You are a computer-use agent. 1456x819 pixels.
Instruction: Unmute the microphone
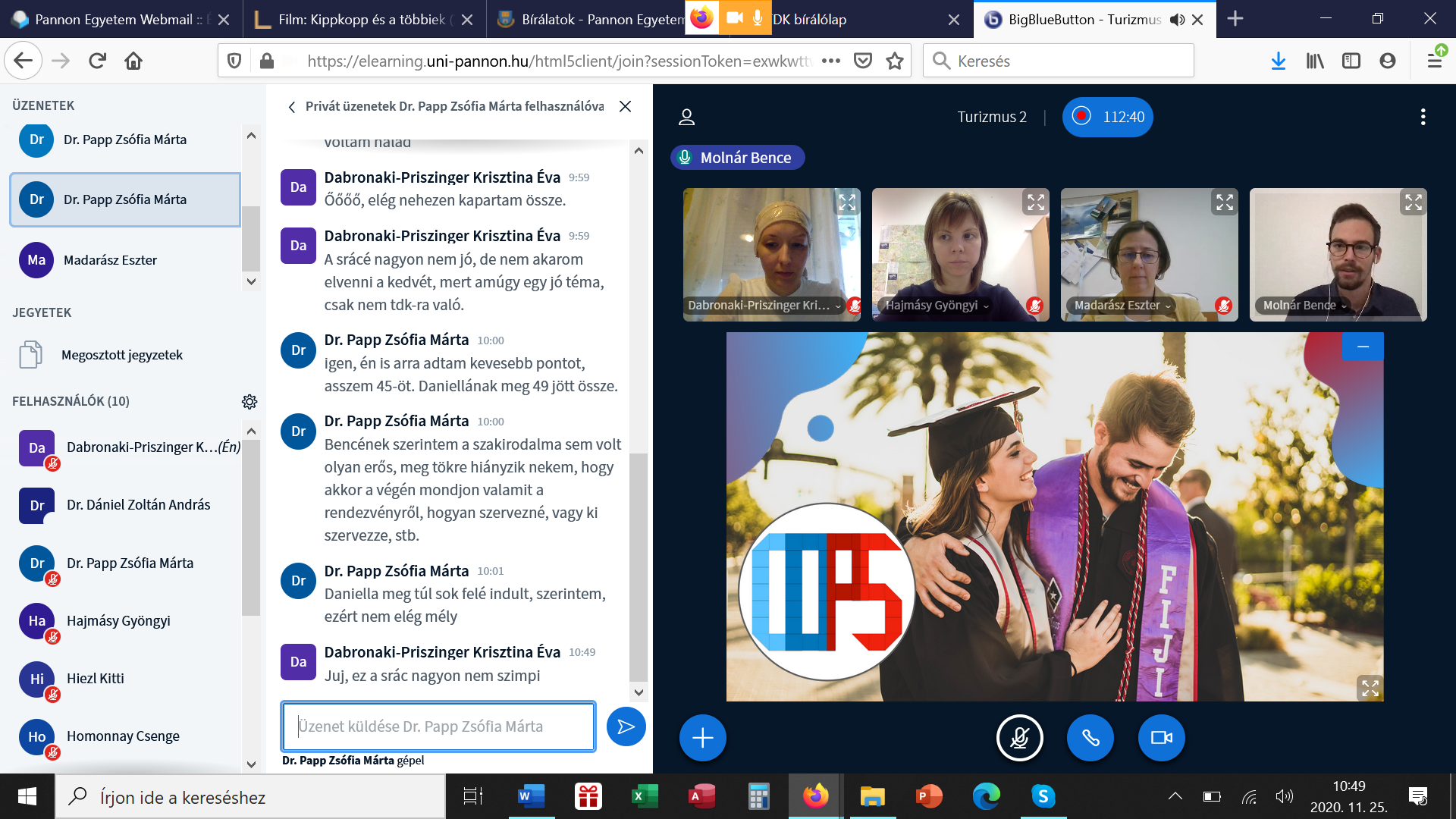point(1019,737)
